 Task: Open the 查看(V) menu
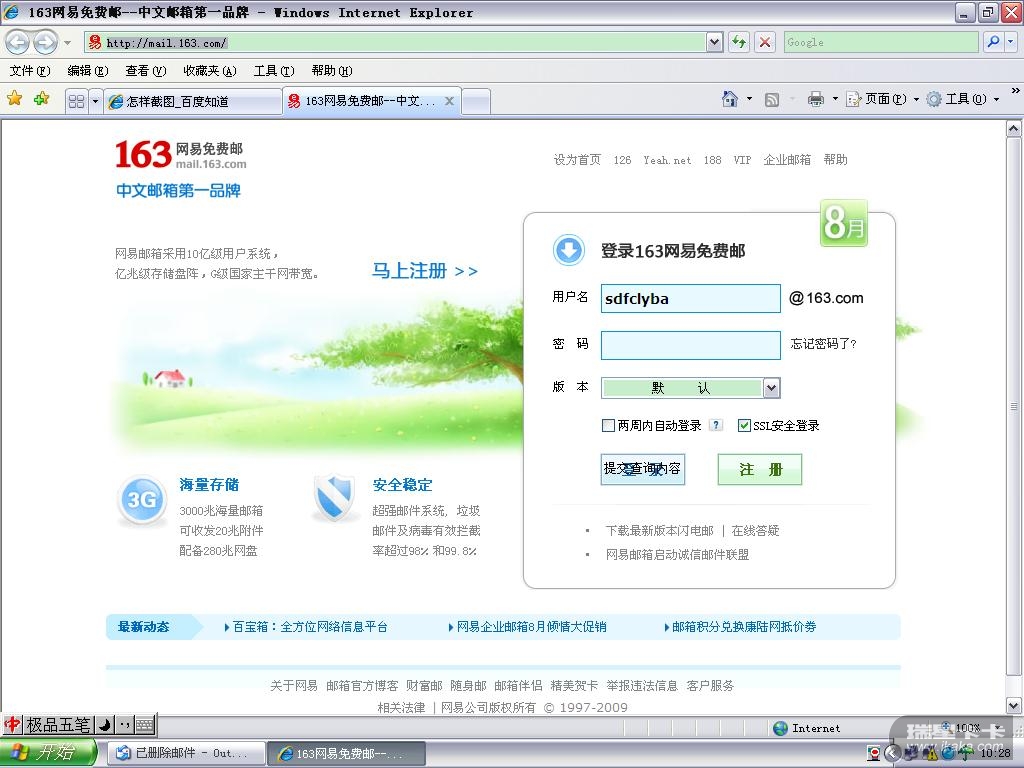146,71
